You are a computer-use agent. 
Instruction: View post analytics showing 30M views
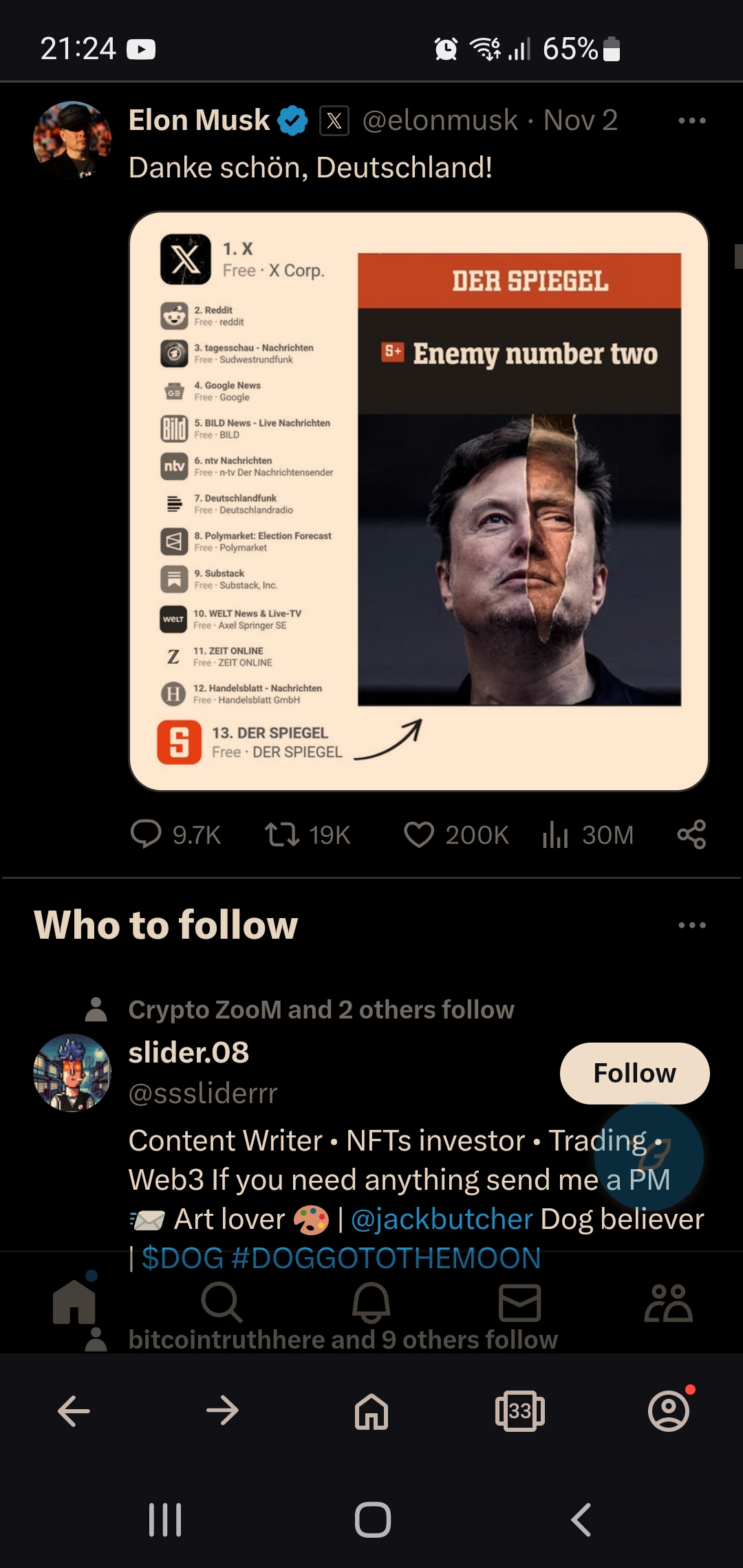(588, 834)
